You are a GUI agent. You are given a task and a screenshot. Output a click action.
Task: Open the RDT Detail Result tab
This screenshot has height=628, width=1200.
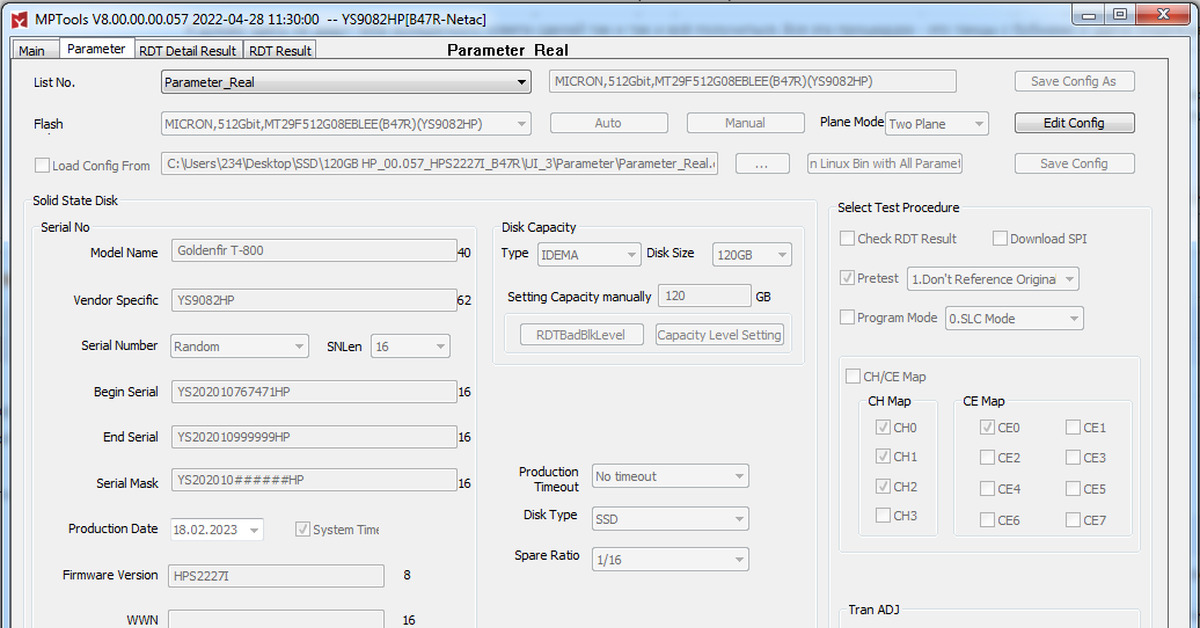[x=188, y=51]
